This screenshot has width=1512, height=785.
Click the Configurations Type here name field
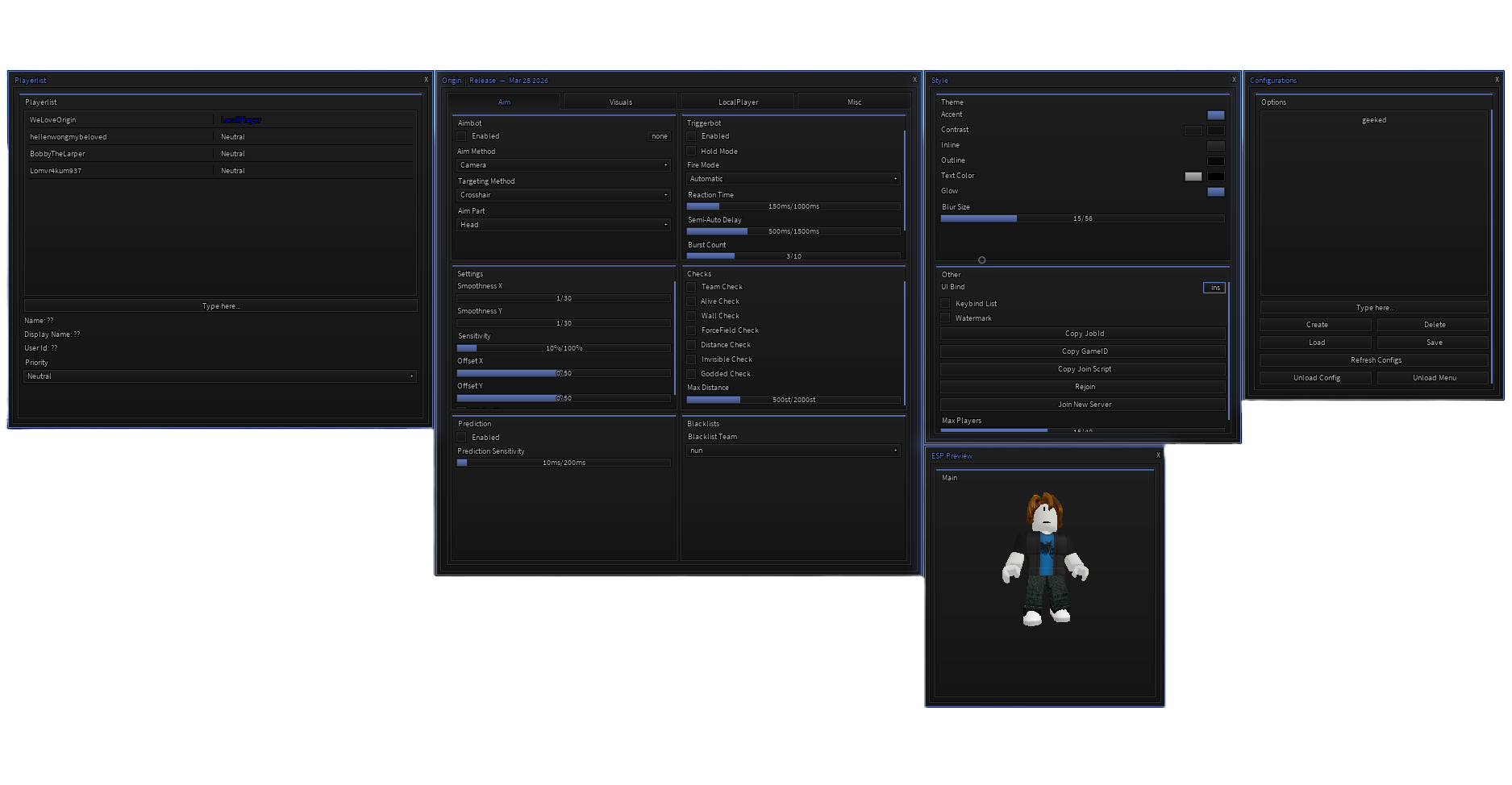(1375, 308)
